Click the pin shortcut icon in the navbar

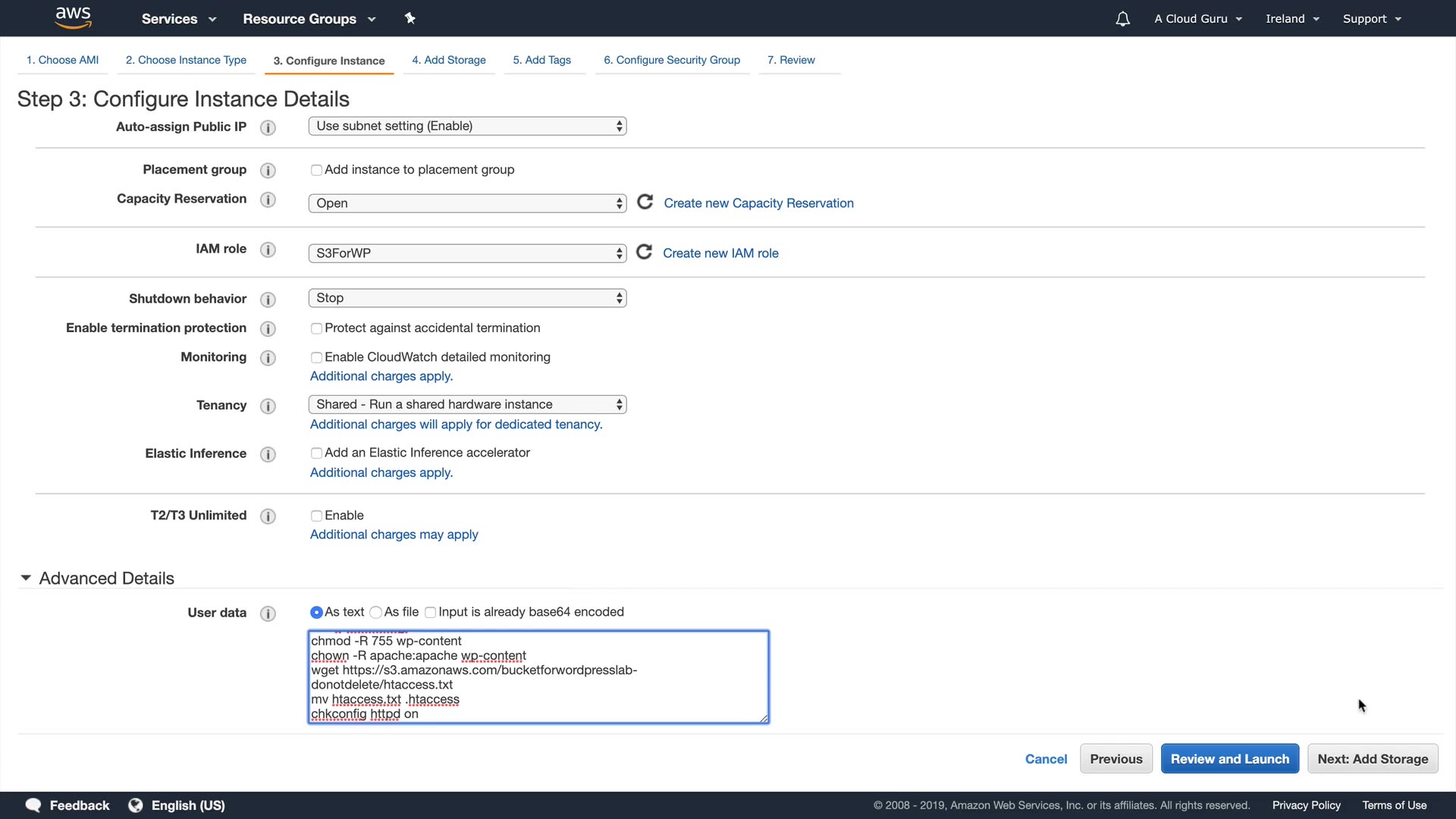[410, 18]
